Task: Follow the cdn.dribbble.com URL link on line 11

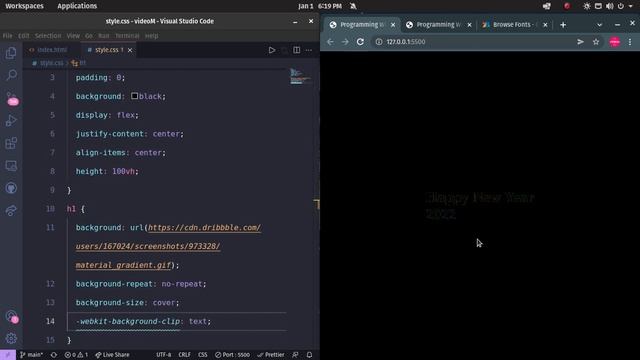Action: pyautogui.click(x=204, y=228)
